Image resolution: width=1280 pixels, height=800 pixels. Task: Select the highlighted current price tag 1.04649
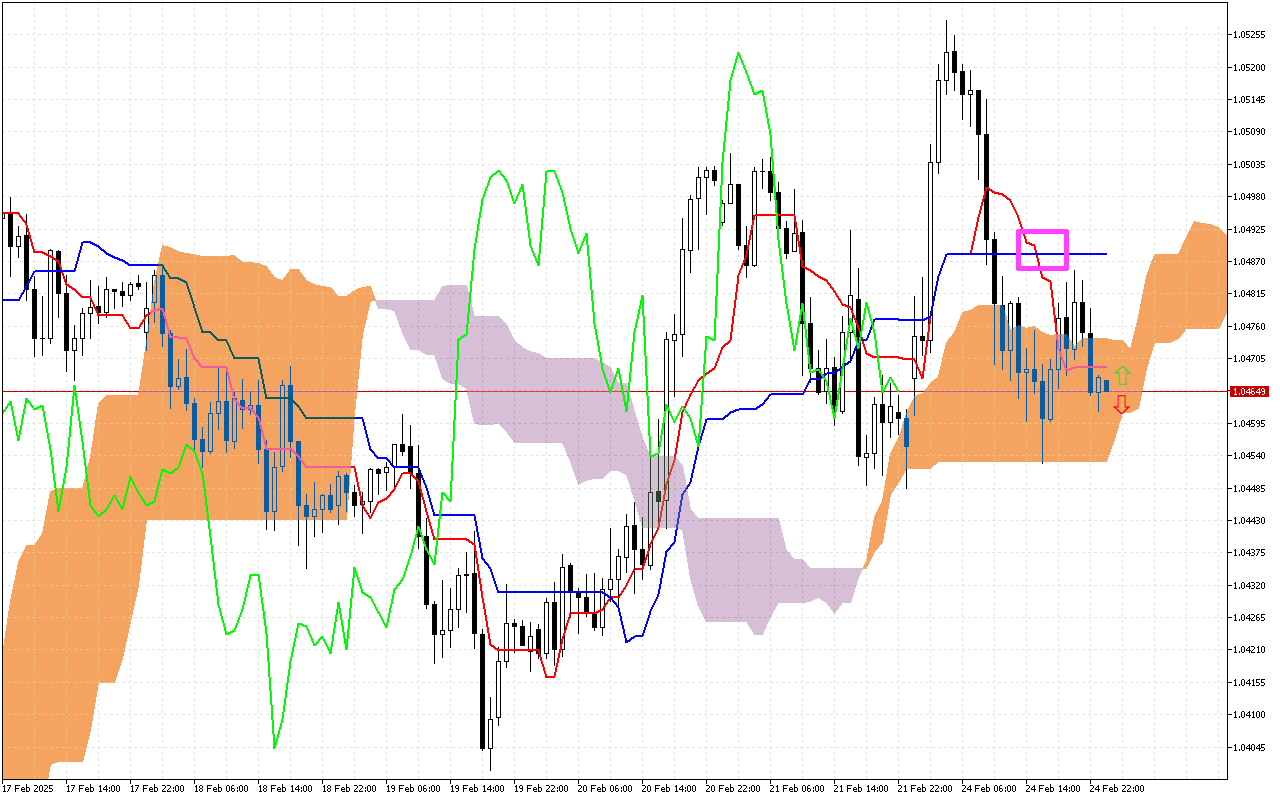1248,391
